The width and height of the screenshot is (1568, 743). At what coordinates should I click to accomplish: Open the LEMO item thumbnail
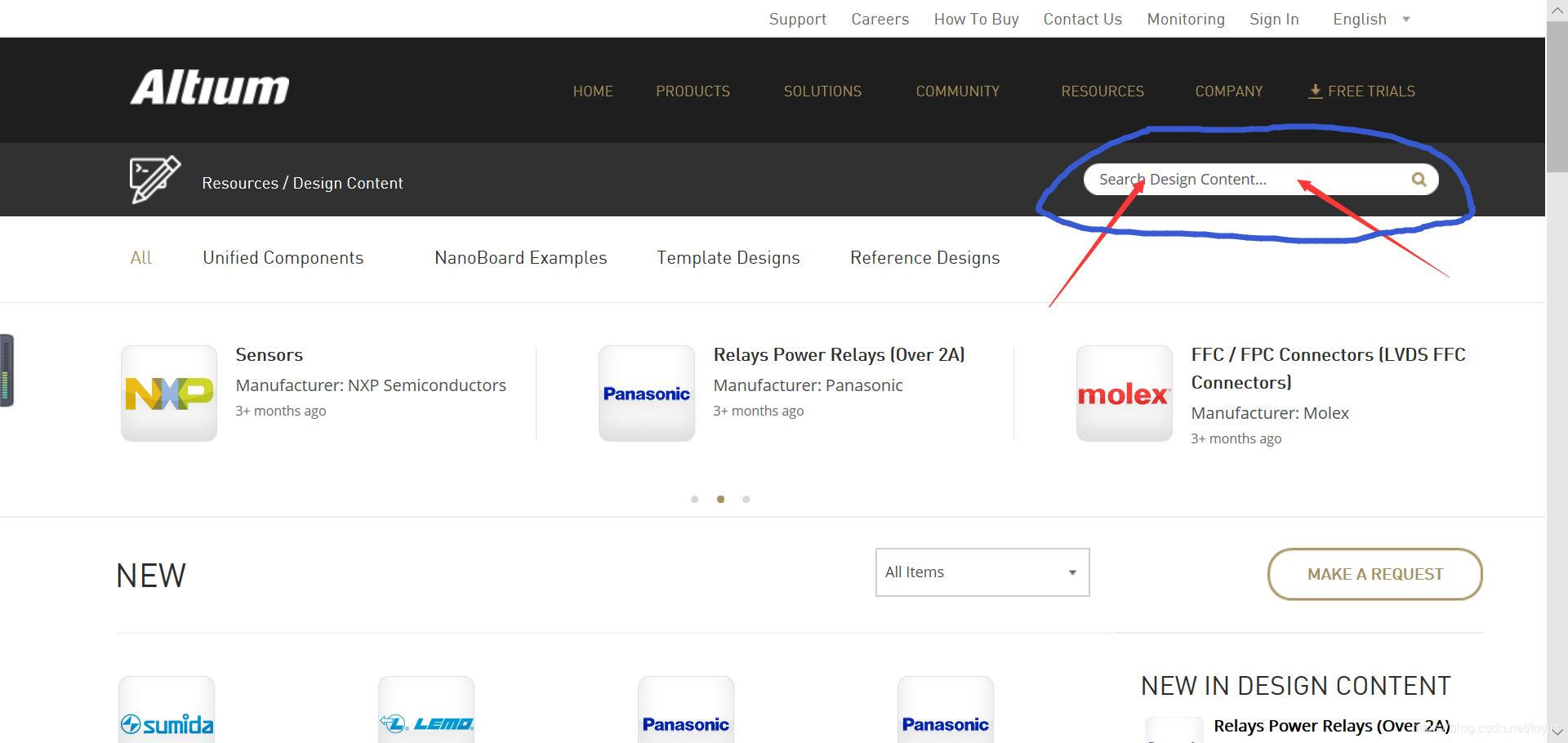(x=426, y=710)
